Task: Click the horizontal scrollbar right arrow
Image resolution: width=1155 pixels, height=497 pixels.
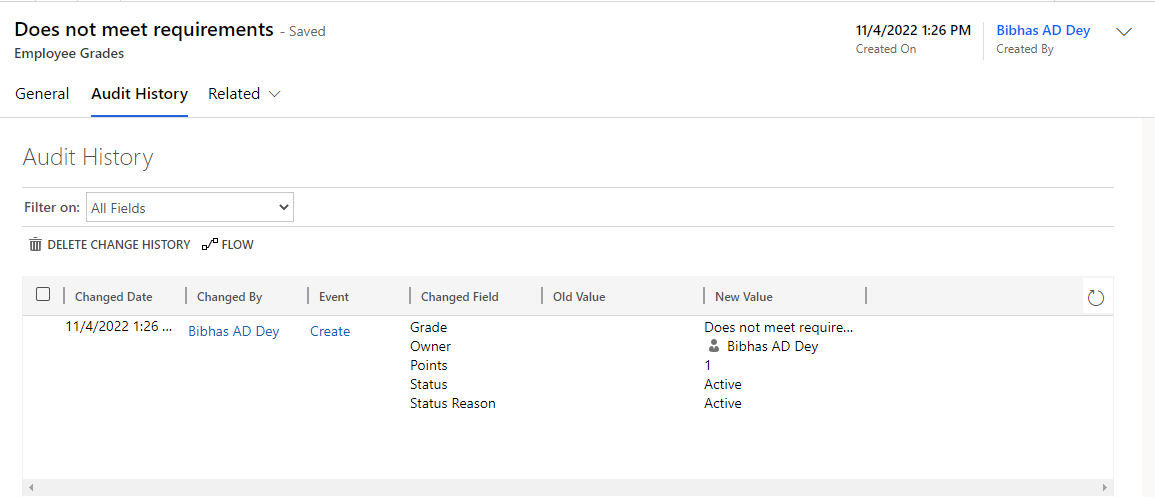Action: click(1104, 487)
